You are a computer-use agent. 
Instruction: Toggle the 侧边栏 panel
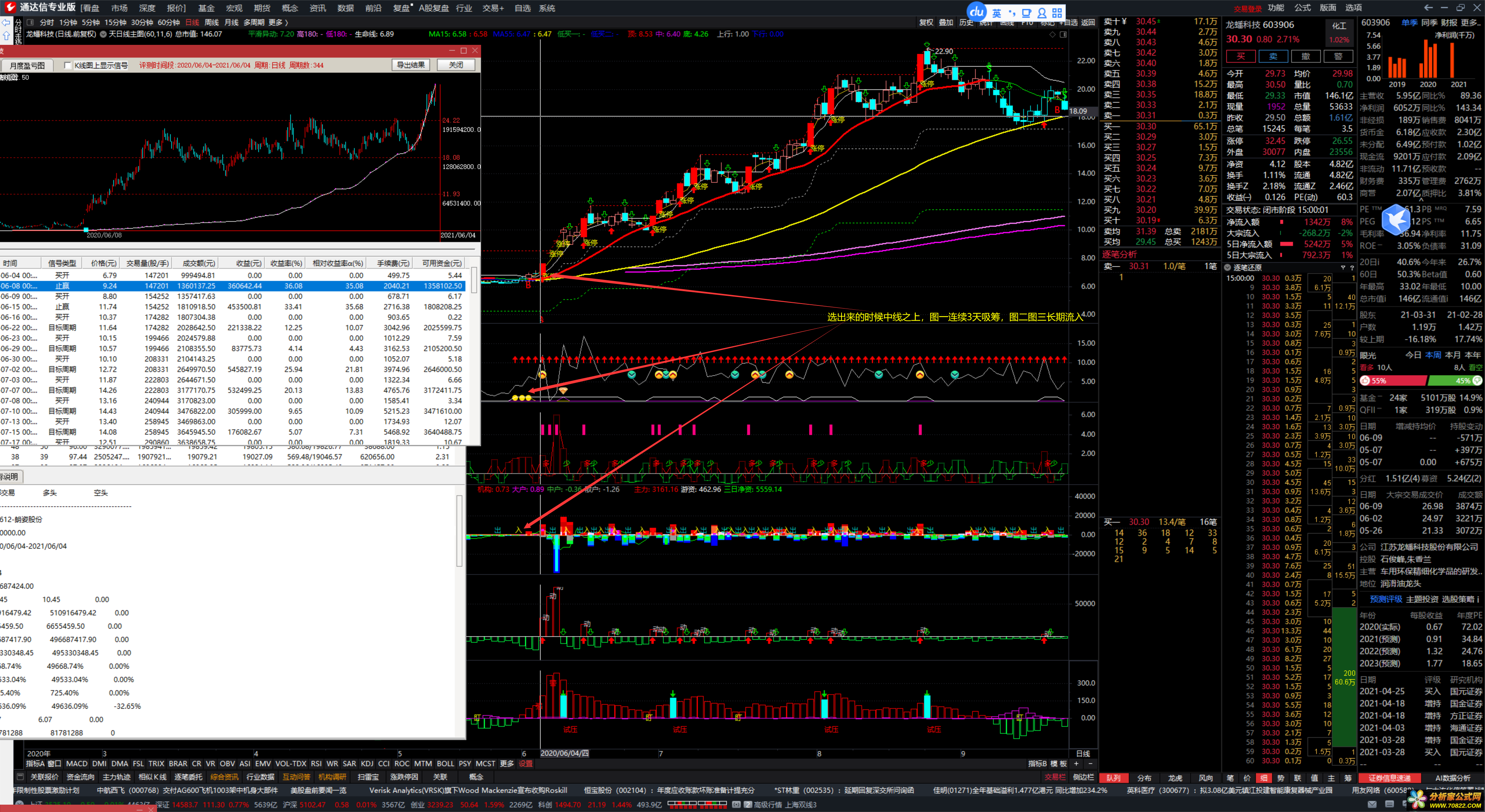1084,777
